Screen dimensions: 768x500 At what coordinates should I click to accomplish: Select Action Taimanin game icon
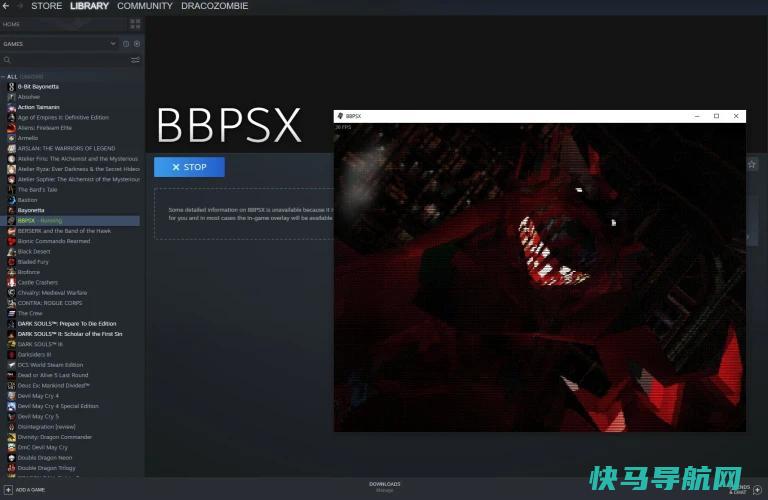[x=11, y=107]
